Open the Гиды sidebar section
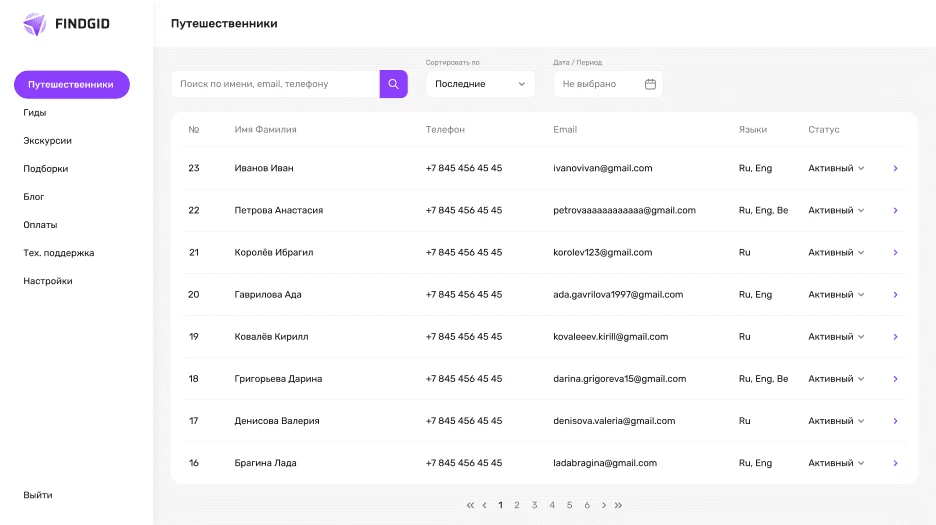 coord(35,113)
